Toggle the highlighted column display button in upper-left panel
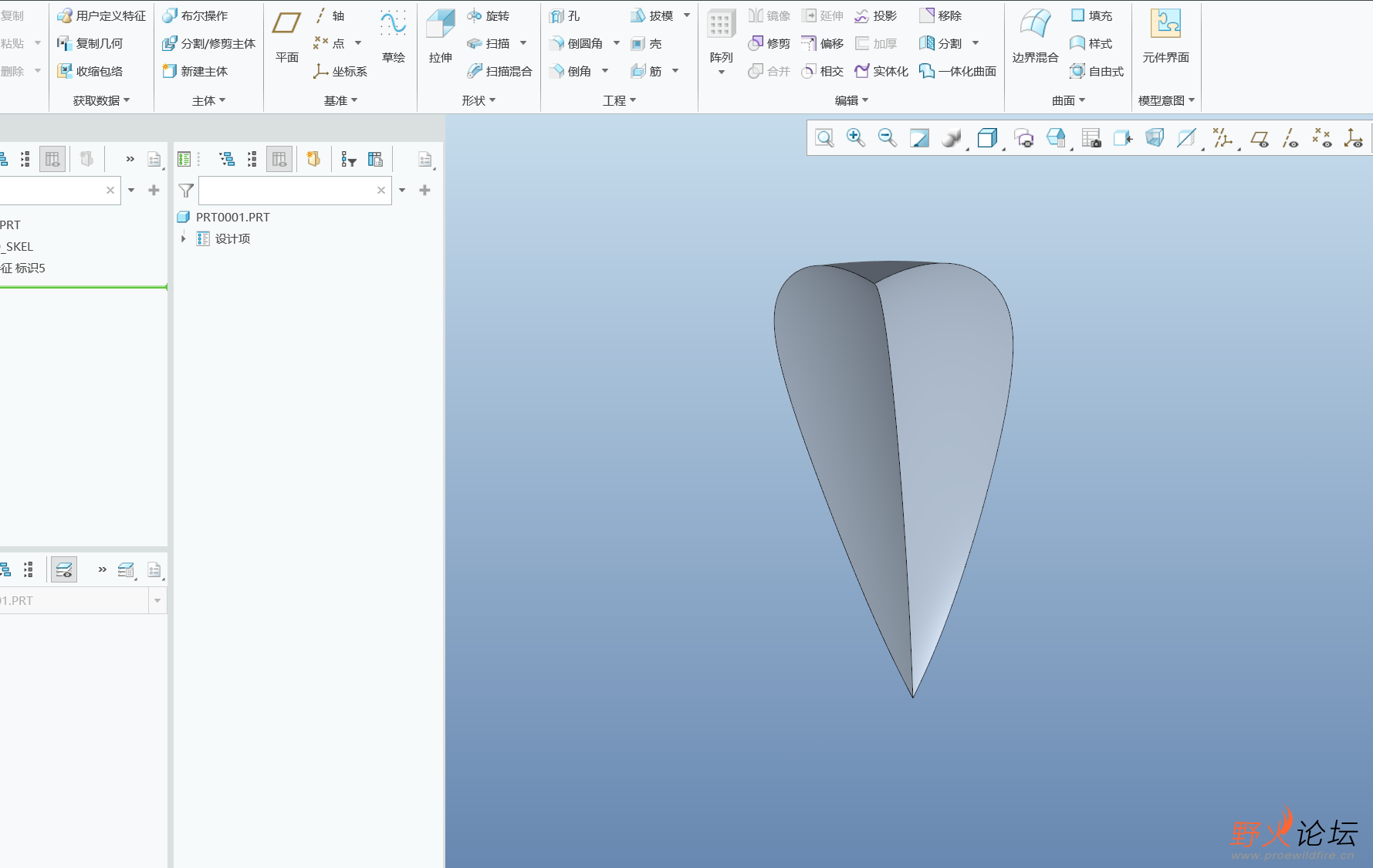The width and height of the screenshot is (1373, 868). coord(52,159)
